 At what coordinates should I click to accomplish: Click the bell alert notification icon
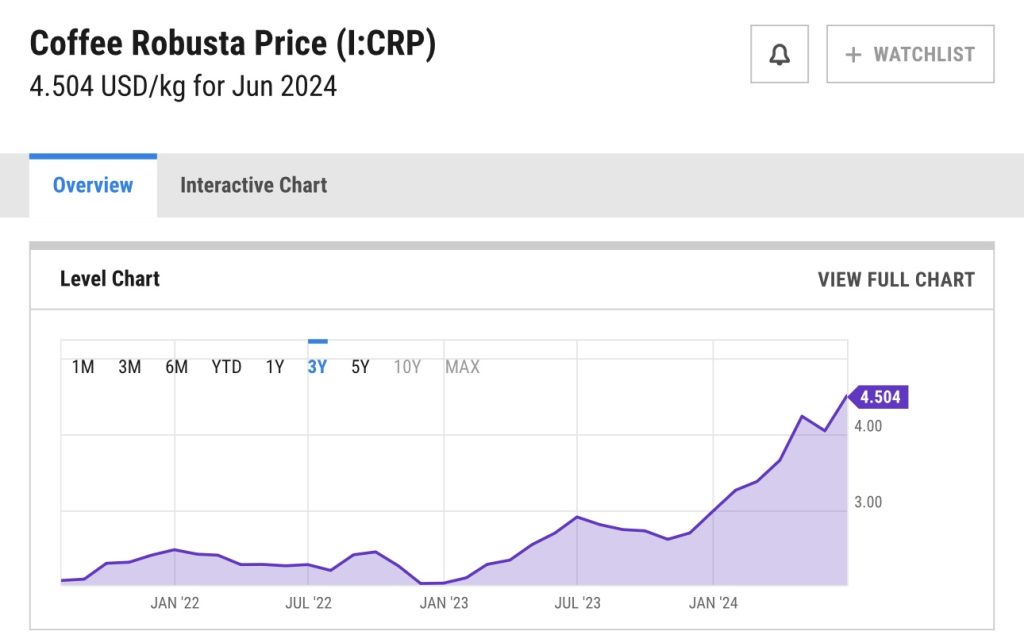[x=779, y=55]
